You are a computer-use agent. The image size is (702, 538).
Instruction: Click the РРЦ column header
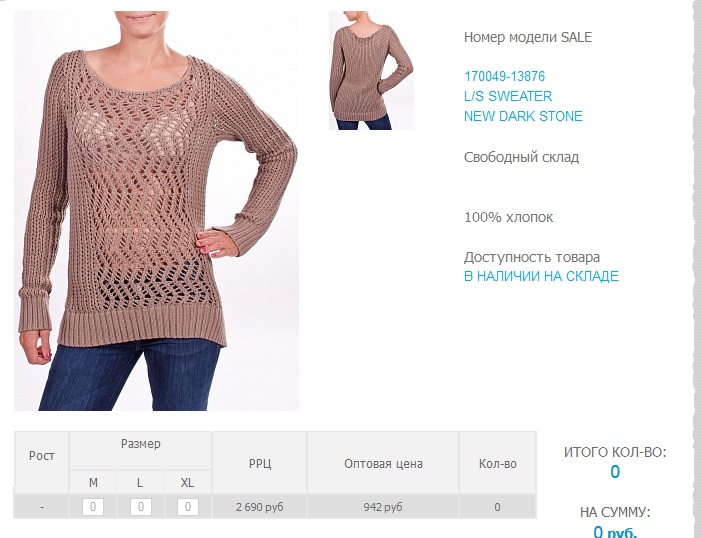click(260, 463)
